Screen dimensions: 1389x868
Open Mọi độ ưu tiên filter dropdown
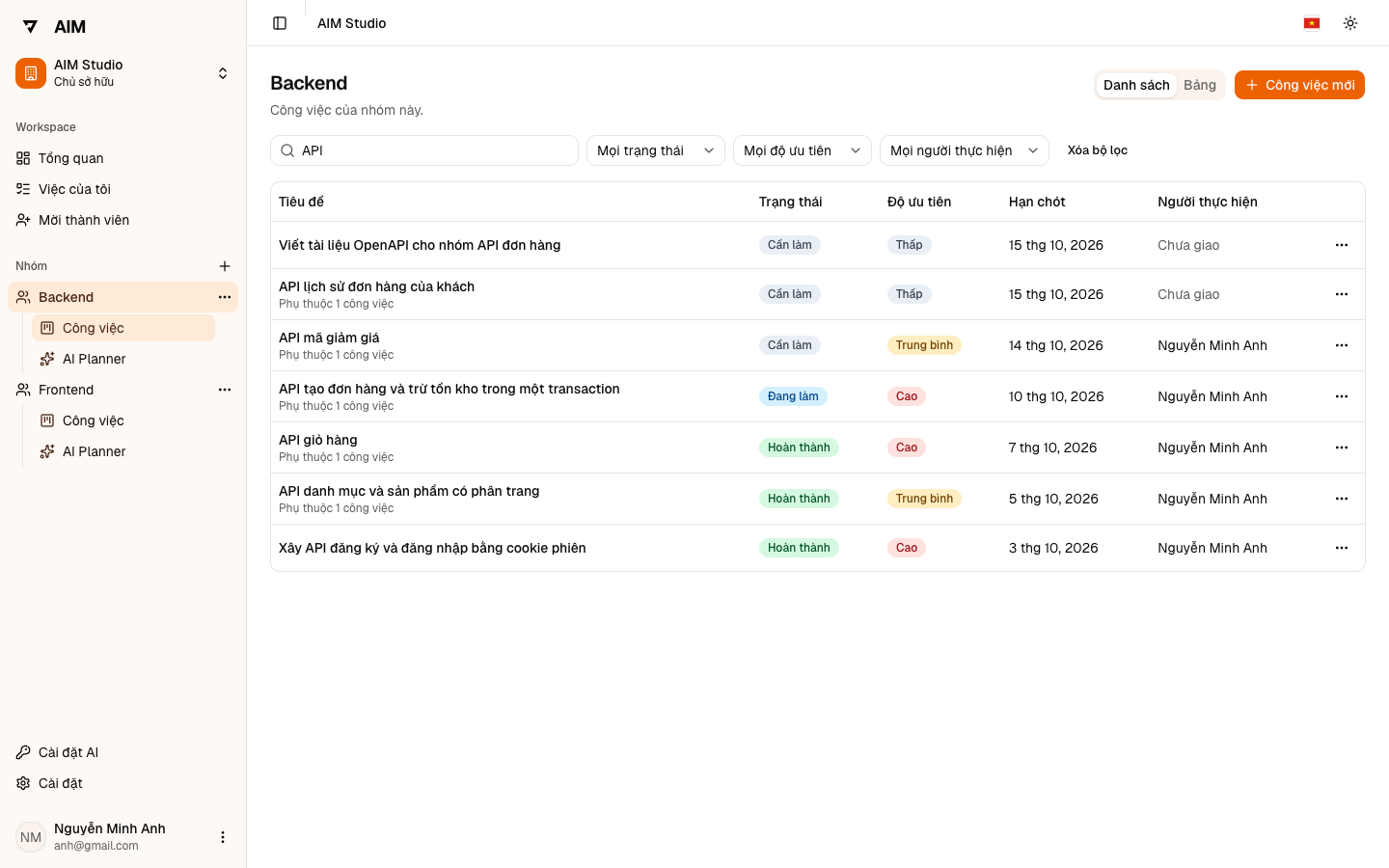coord(803,150)
